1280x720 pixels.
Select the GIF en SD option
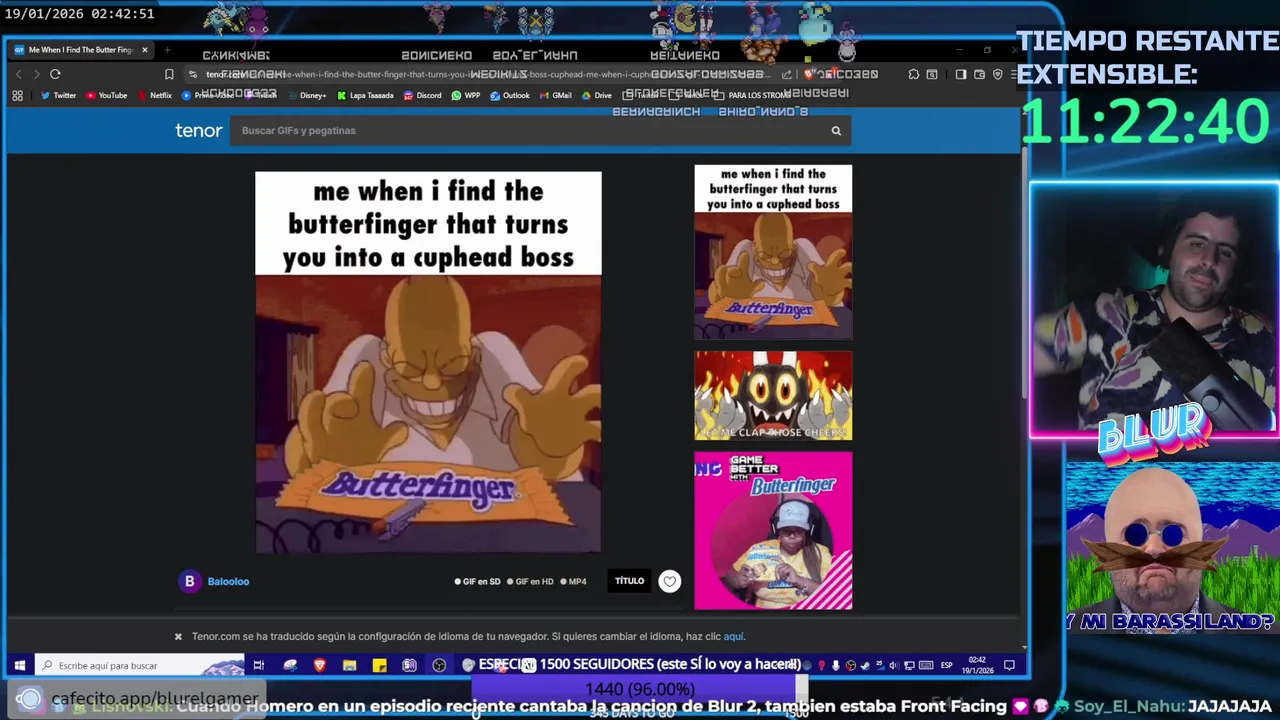click(x=477, y=581)
